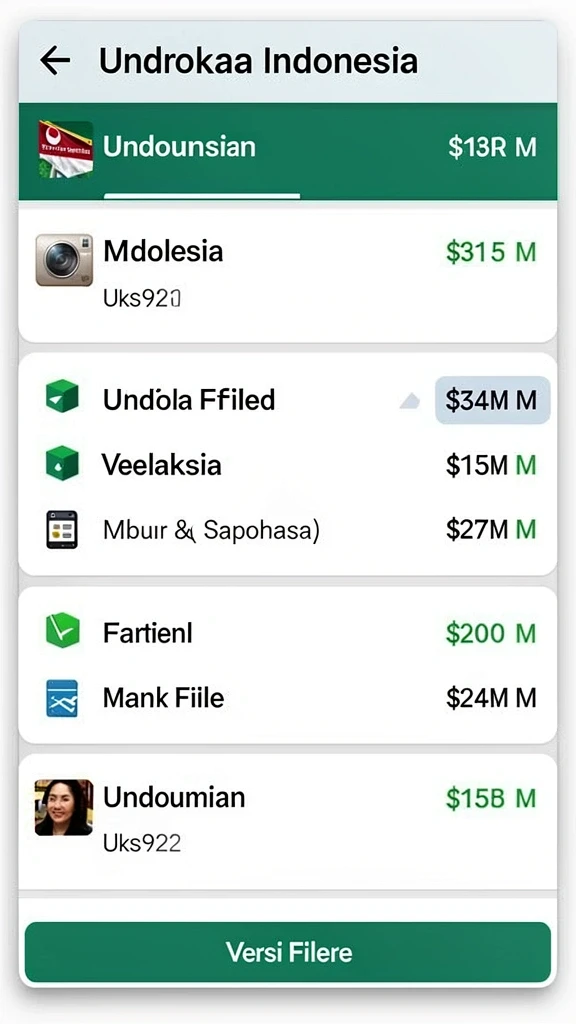Tap the green checkmark icon beside Fartienl

[63, 630]
